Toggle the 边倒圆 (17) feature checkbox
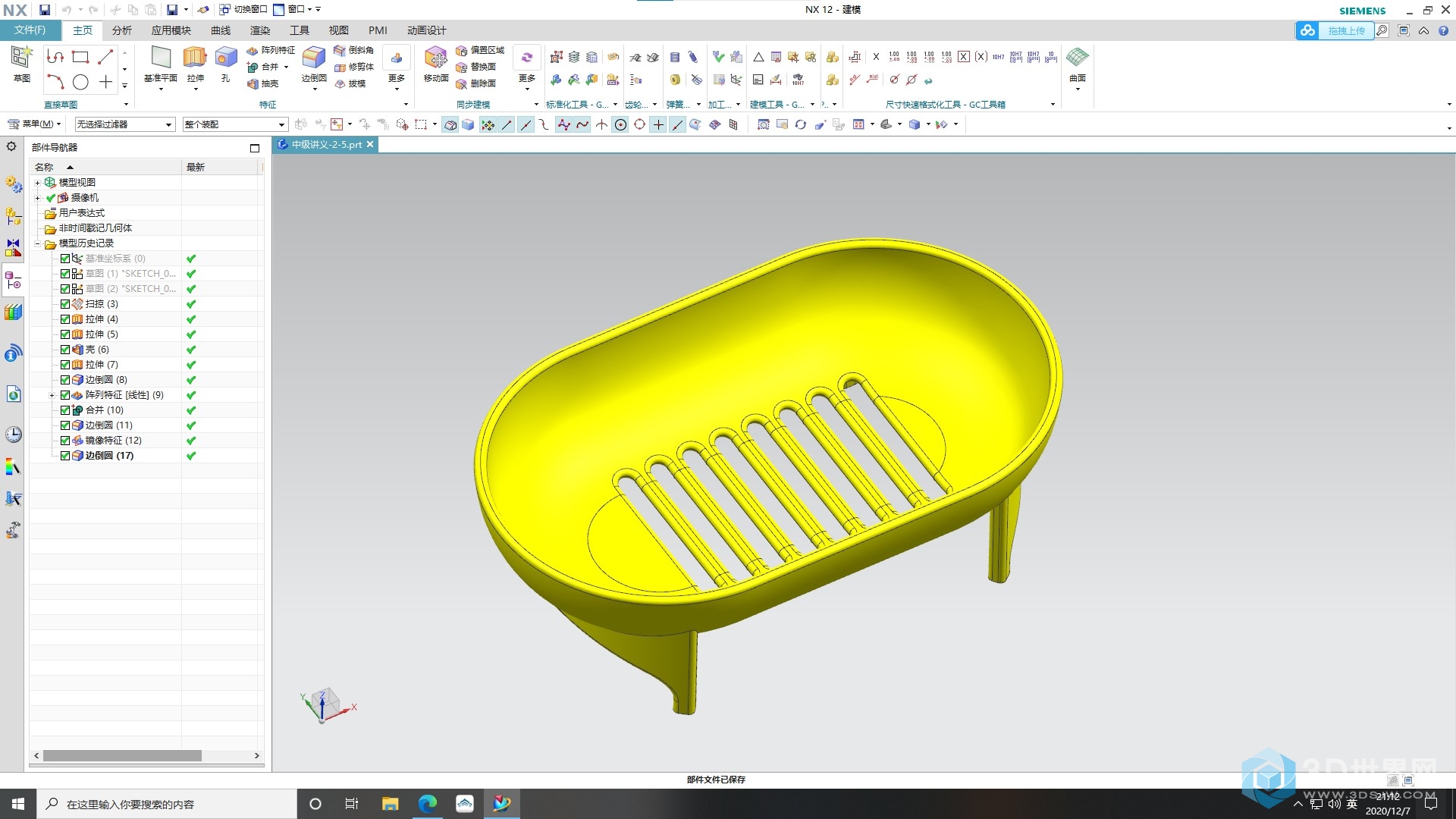The image size is (1456, 819). pyautogui.click(x=65, y=456)
